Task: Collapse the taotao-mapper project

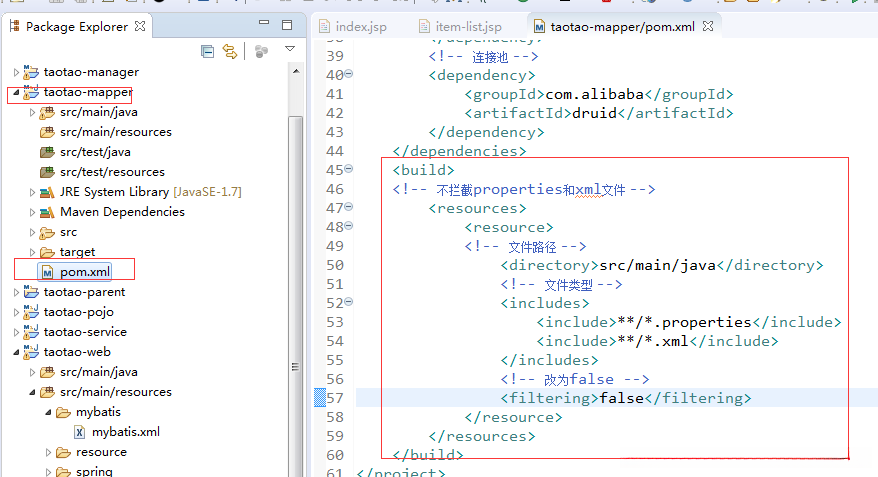Action: (16, 92)
